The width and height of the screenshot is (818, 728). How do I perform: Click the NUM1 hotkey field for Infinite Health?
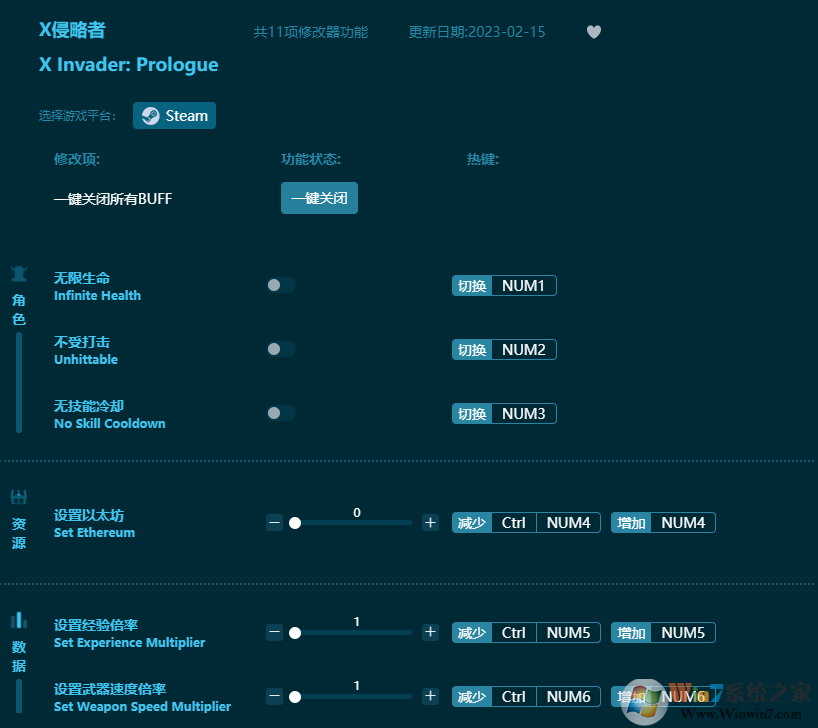point(523,286)
